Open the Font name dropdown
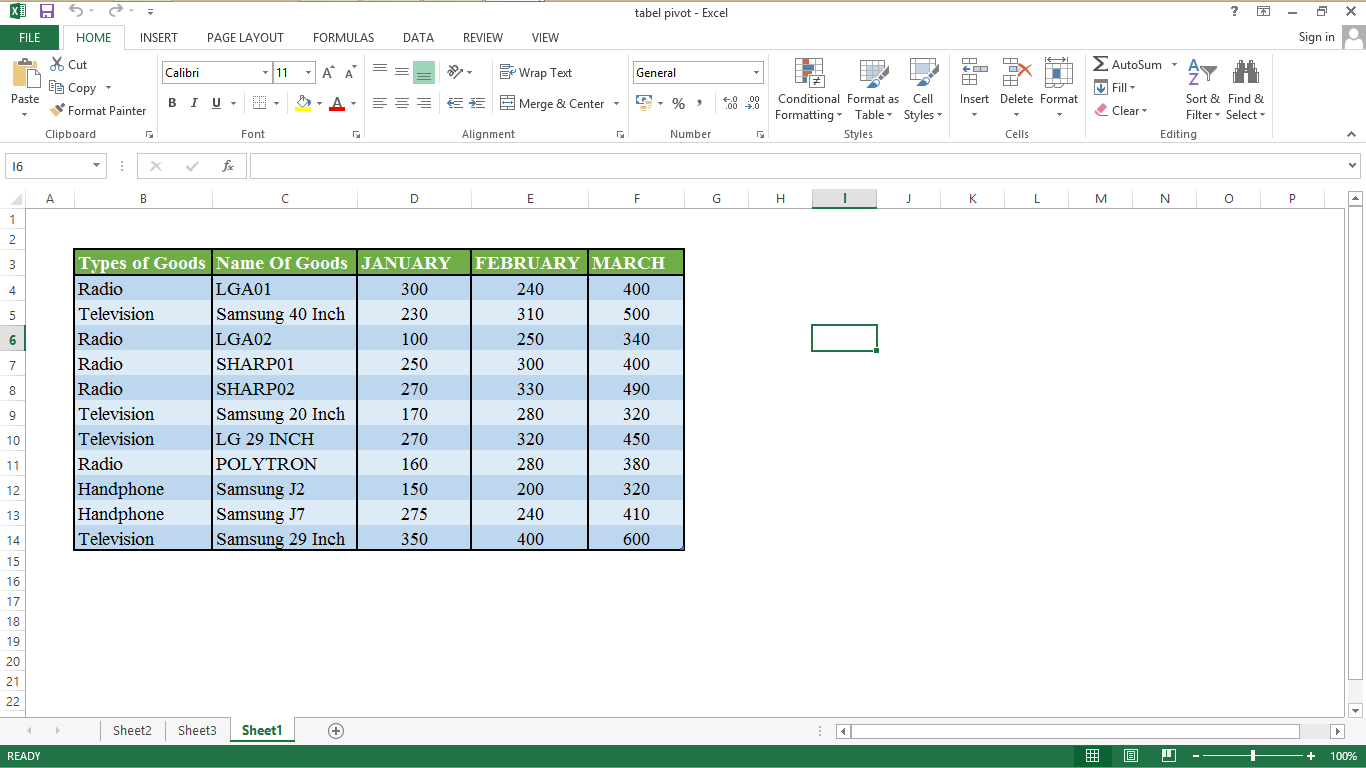Viewport: 1366px width, 768px height. pyautogui.click(x=264, y=72)
